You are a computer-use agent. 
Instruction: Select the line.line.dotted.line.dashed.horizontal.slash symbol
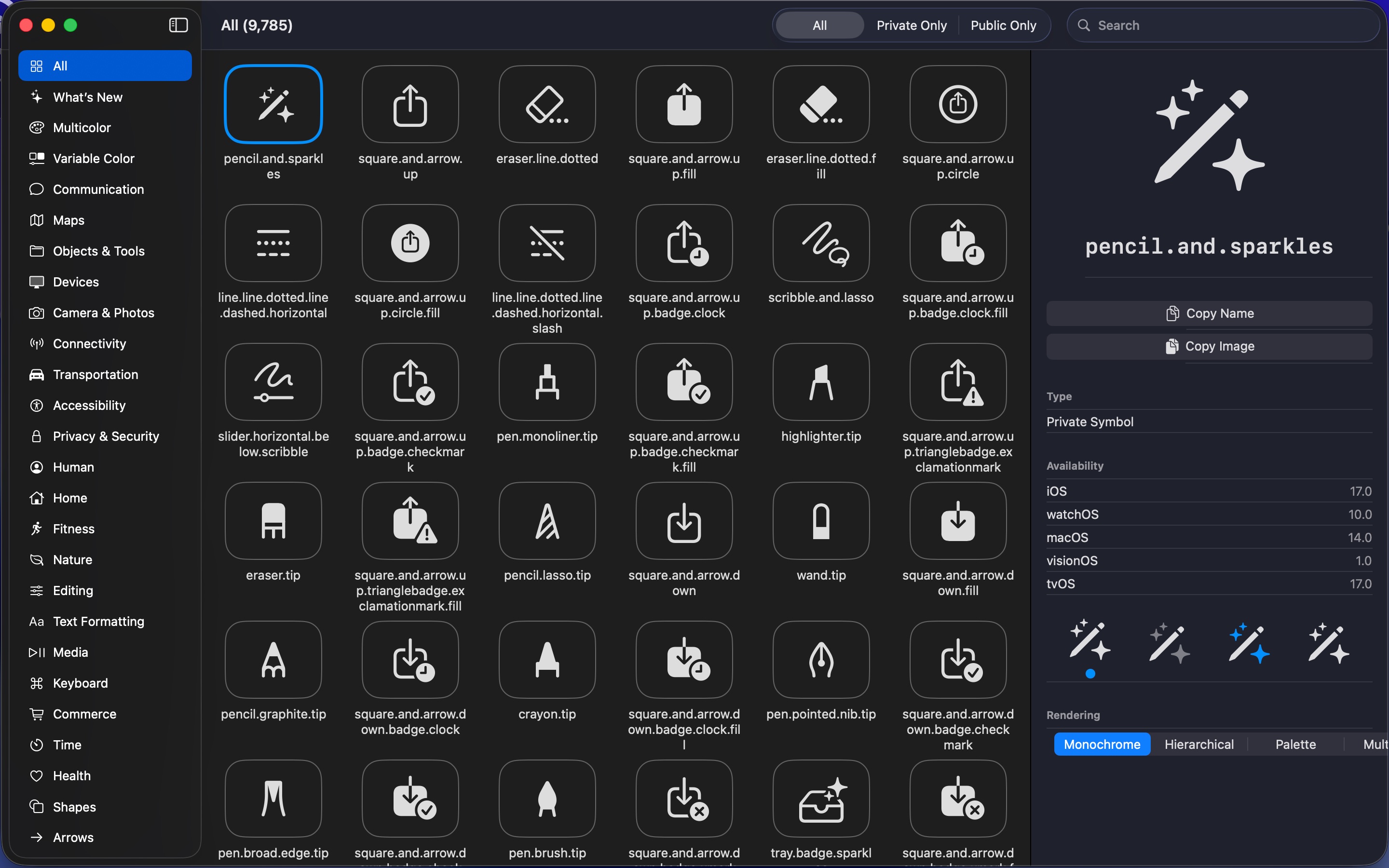coord(547,243)
